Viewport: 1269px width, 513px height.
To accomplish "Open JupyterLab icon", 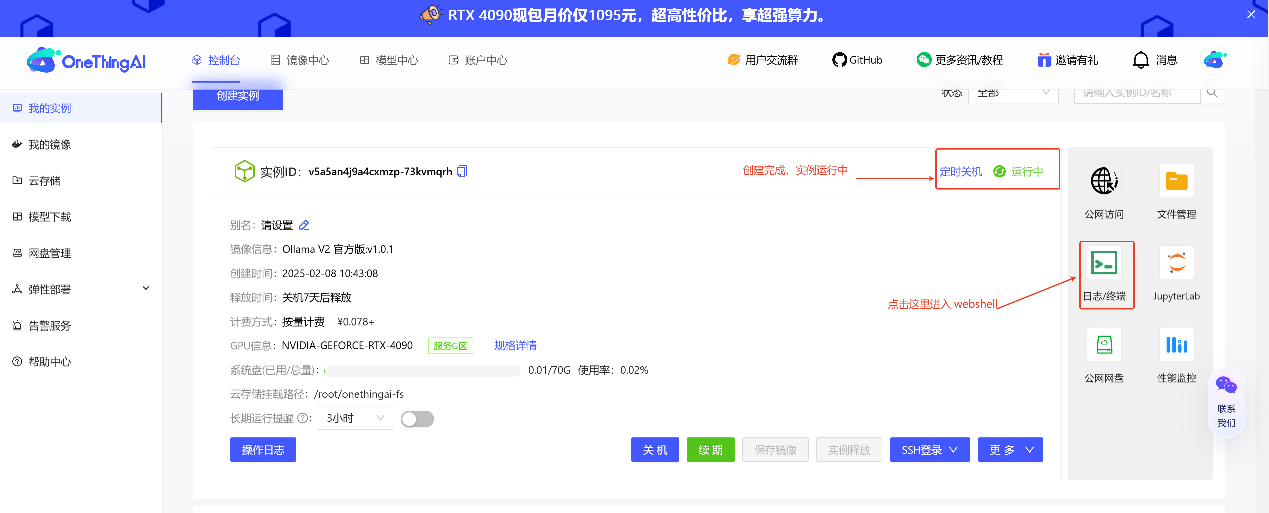I will tap(1176, 264).
